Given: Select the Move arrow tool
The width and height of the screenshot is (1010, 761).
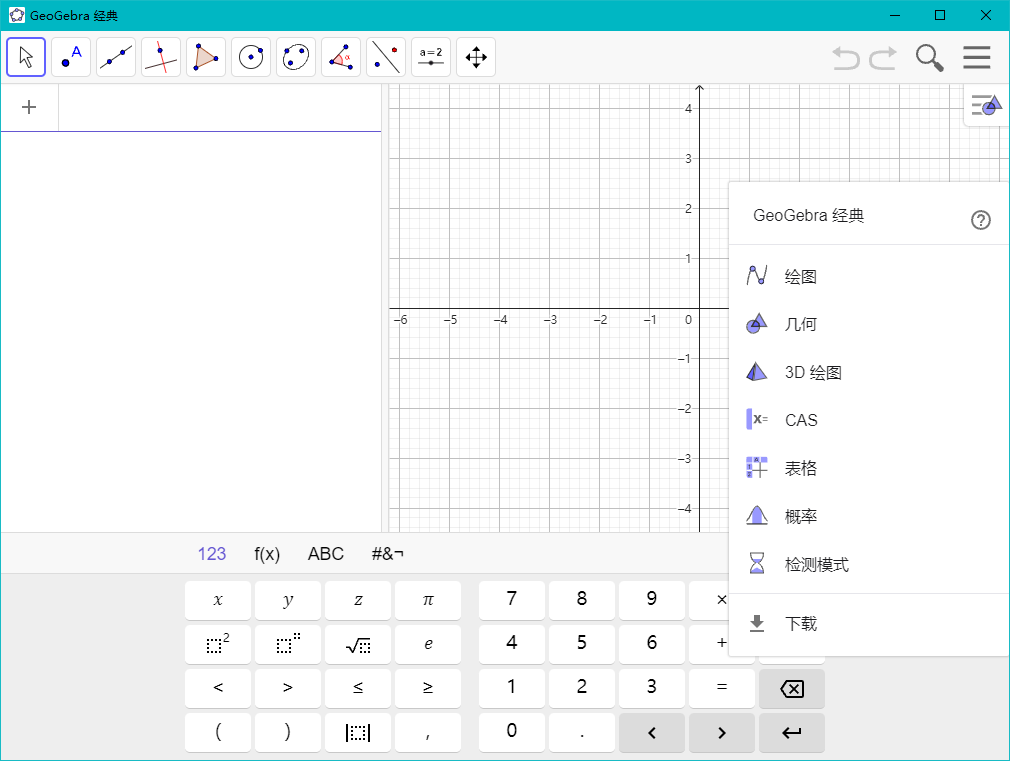Looking at the screenshot, I should 26,57.
